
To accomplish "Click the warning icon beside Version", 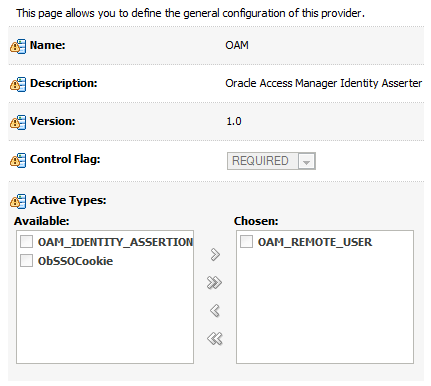I will (x=18, y=122).
